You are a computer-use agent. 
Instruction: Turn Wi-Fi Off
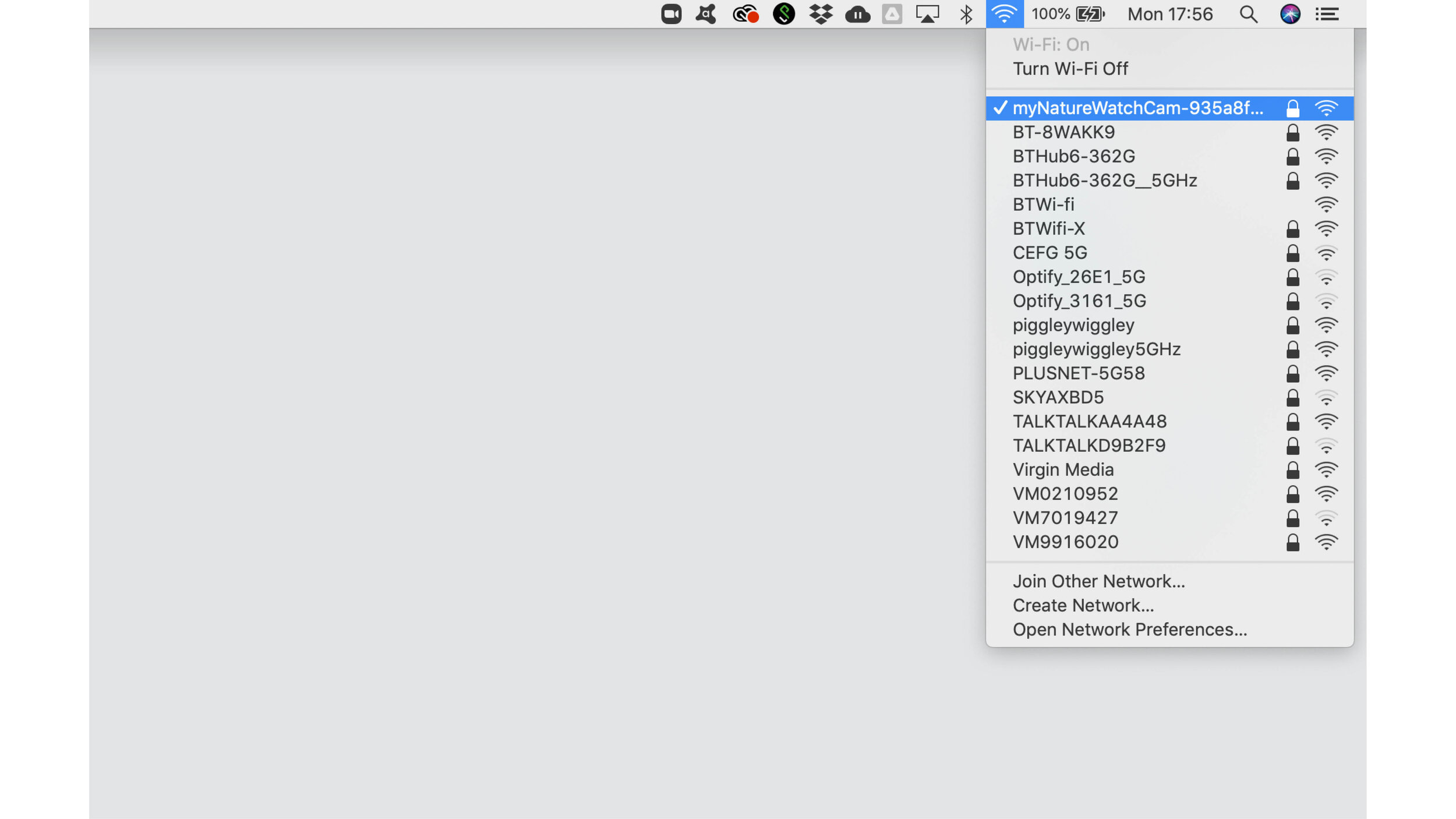[1169, 69]
